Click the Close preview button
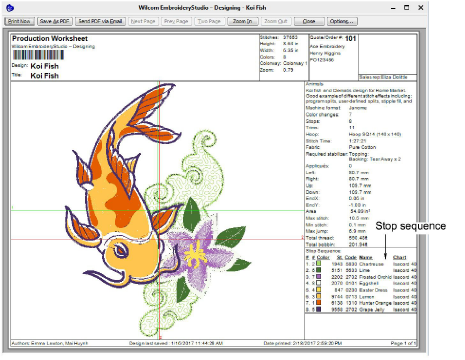This screenshot has width=465, height=360. [x=309, y=21]
